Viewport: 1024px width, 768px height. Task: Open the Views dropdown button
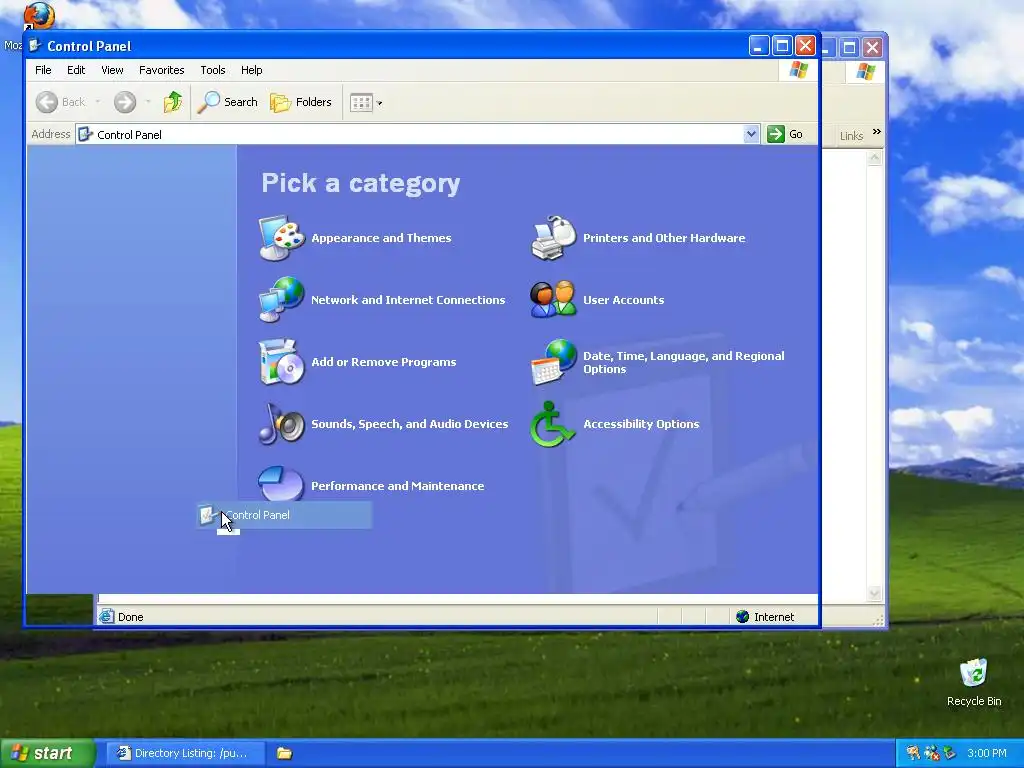pyautogui.click(x=366, y=103)
